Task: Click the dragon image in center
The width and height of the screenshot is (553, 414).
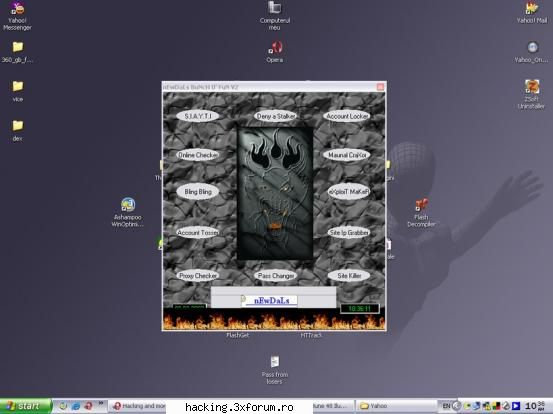Action: [x=275, y=193]
